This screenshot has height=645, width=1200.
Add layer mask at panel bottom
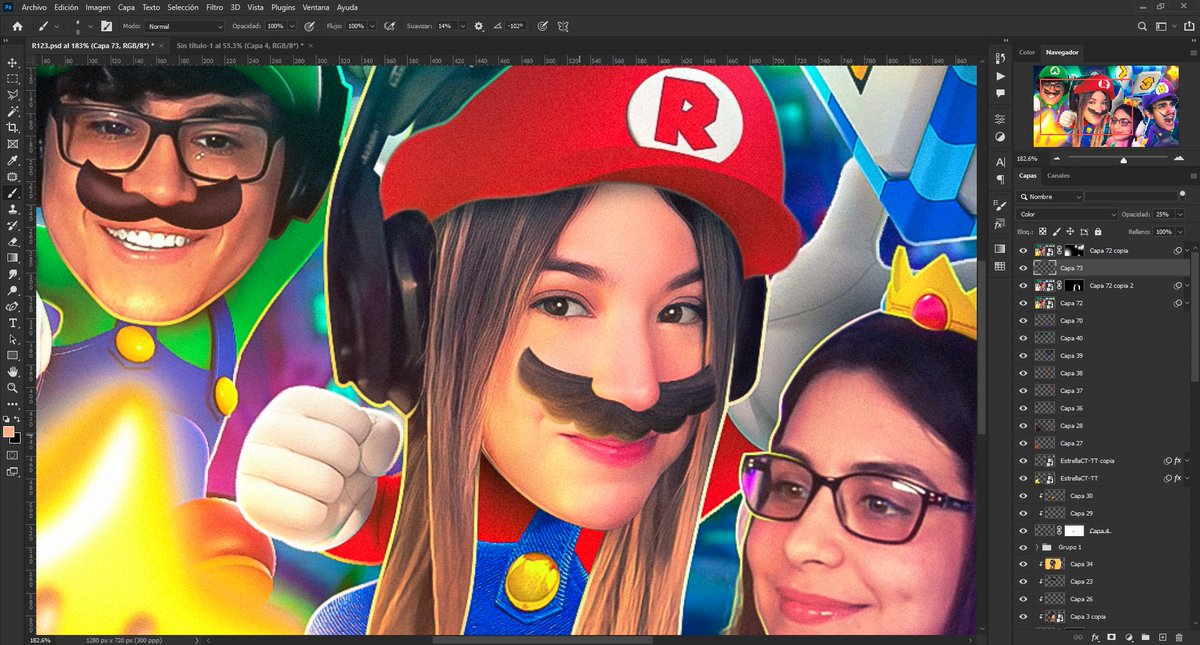(1112, 637)
